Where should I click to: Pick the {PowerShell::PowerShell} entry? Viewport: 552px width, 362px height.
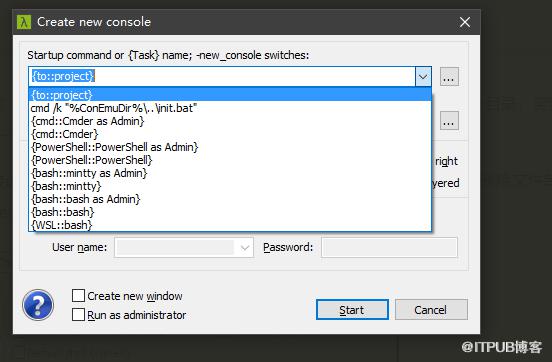tap(230, 160)
